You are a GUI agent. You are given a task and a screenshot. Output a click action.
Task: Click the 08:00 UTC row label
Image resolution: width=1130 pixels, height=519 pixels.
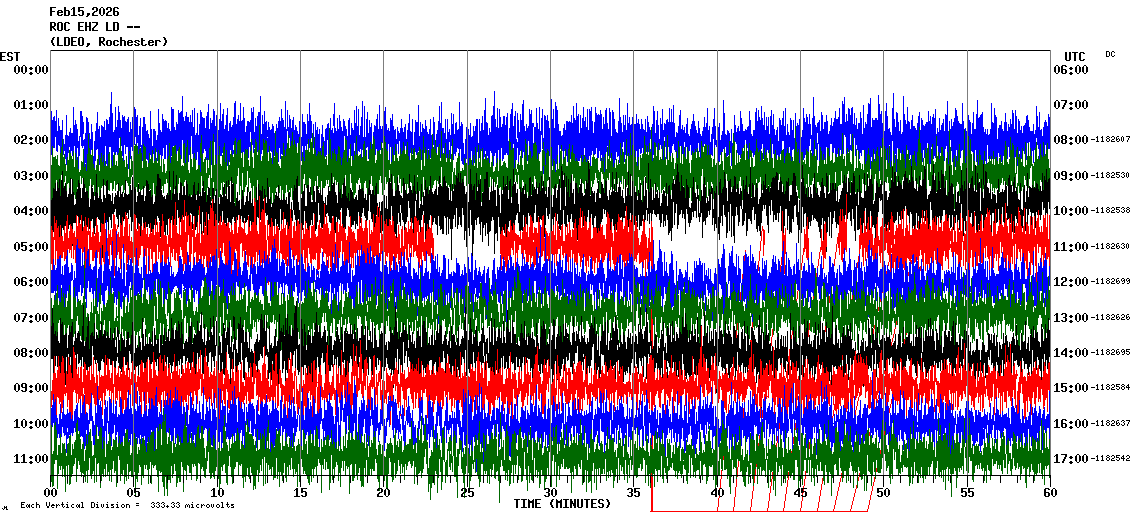(1070, 140)
